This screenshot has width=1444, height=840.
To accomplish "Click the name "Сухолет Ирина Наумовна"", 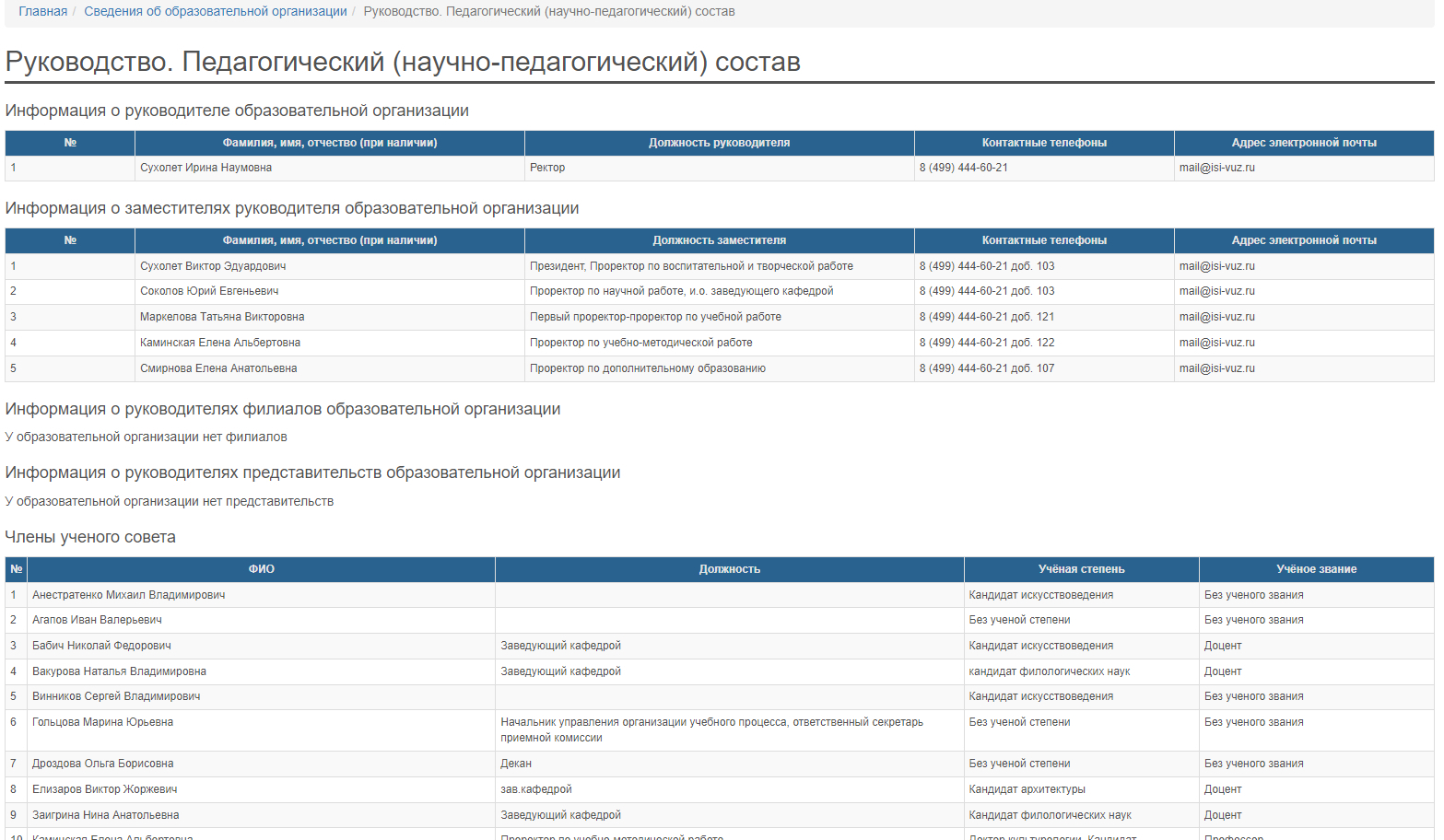I will pos(205,168).
